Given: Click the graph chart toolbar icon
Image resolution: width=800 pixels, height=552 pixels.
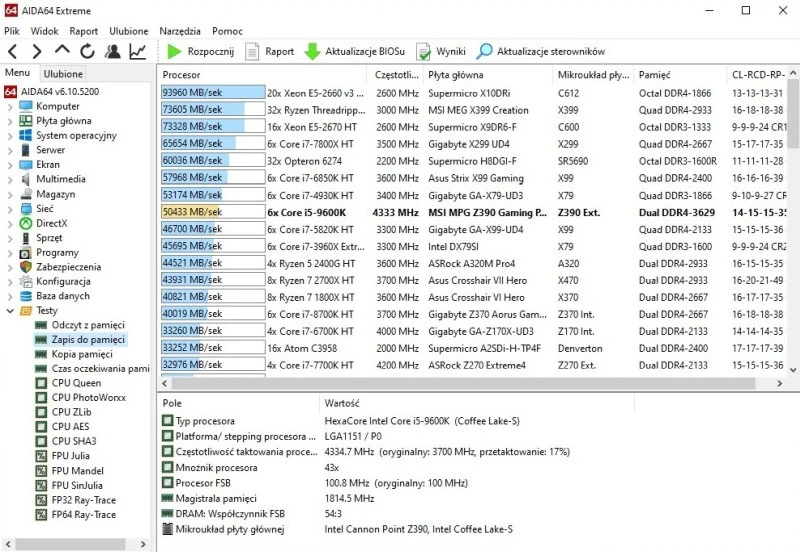Looking at the screenshot, I should 138,51.
